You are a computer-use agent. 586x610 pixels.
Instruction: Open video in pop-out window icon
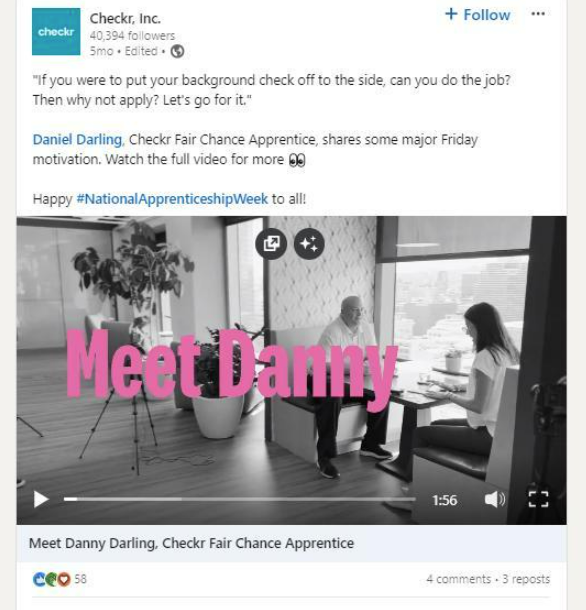271,244
